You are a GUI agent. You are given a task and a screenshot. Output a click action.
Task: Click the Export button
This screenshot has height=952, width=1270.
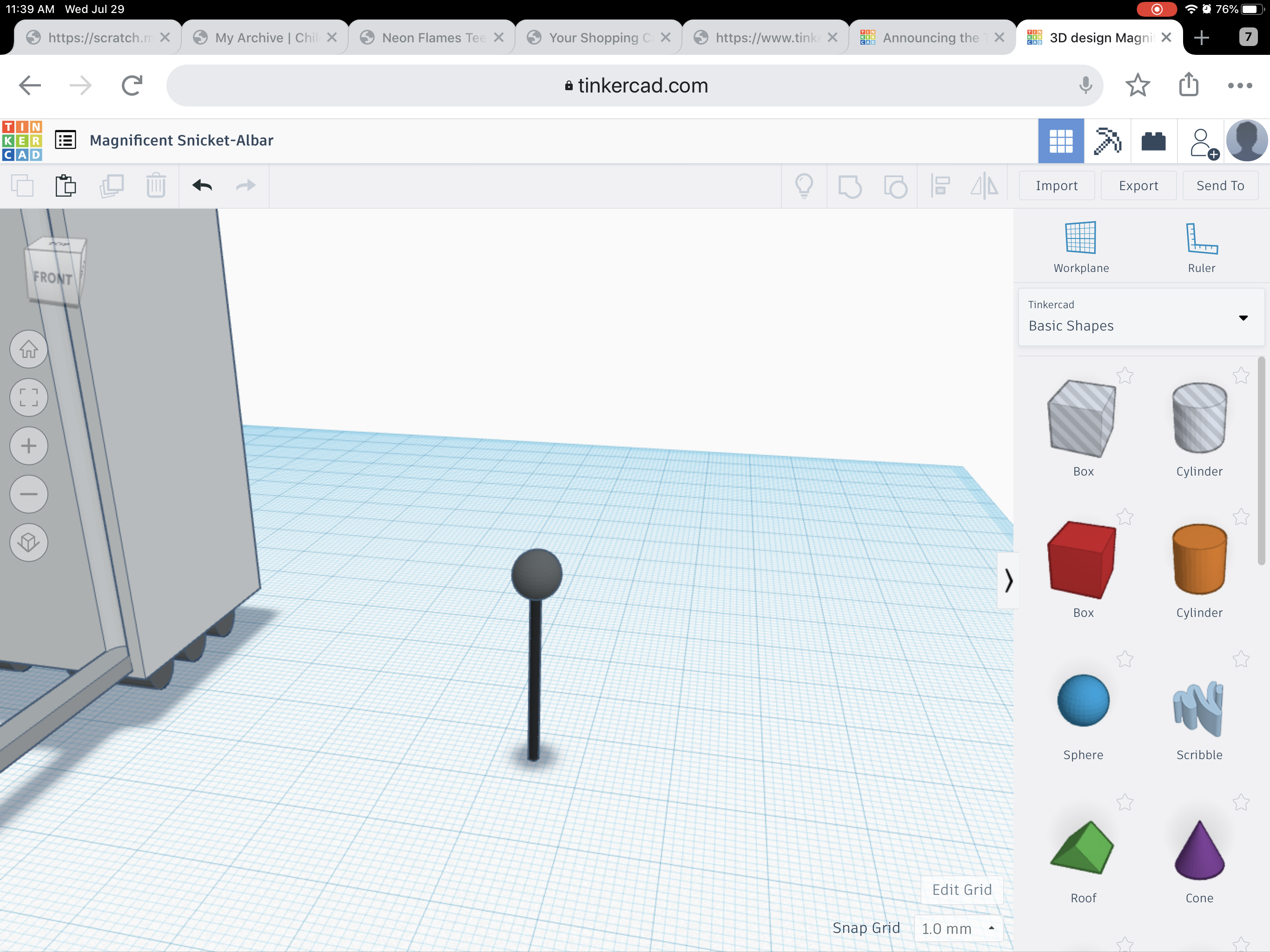click(1138, 185)
